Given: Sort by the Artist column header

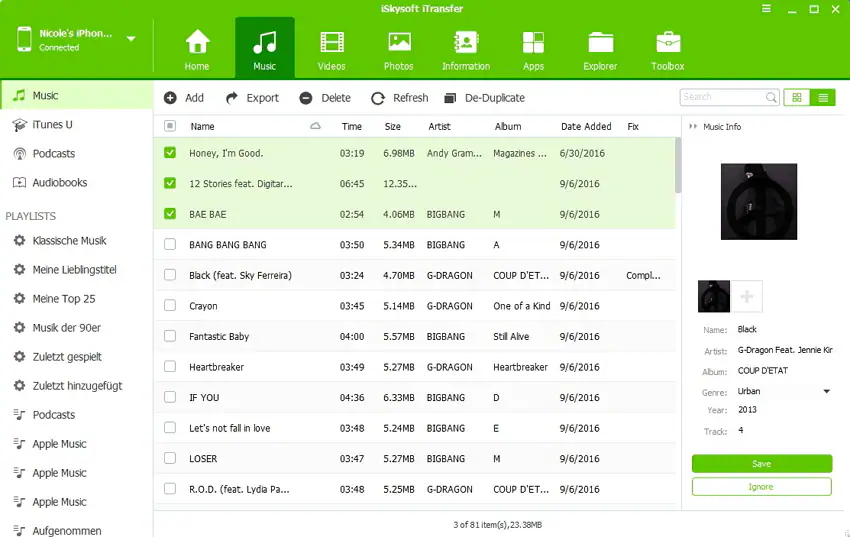Looking at the screenshot, I should [x=439, y=126].
